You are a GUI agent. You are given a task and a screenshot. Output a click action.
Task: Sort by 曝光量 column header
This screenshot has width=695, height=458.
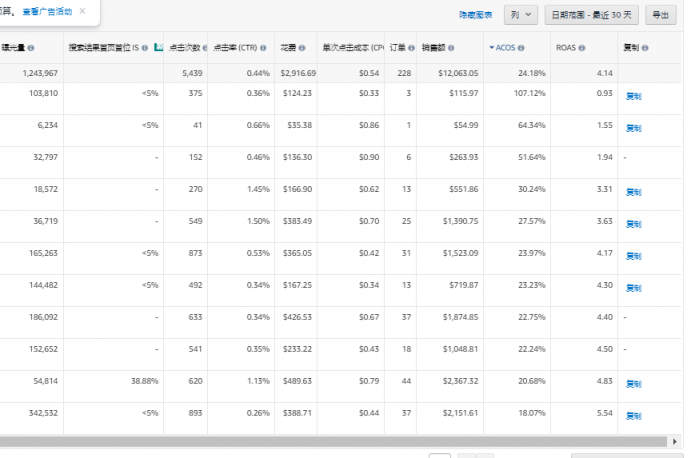(13, 47)
